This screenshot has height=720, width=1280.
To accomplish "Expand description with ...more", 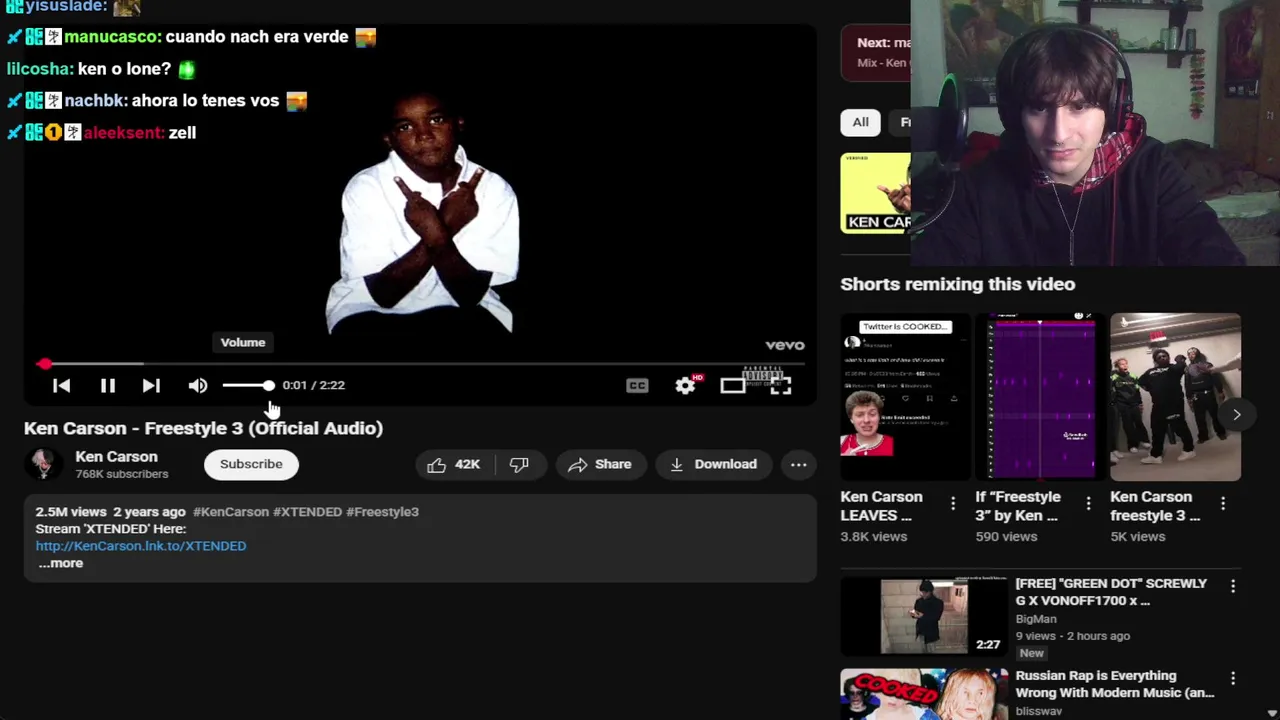I will point(60,563).
